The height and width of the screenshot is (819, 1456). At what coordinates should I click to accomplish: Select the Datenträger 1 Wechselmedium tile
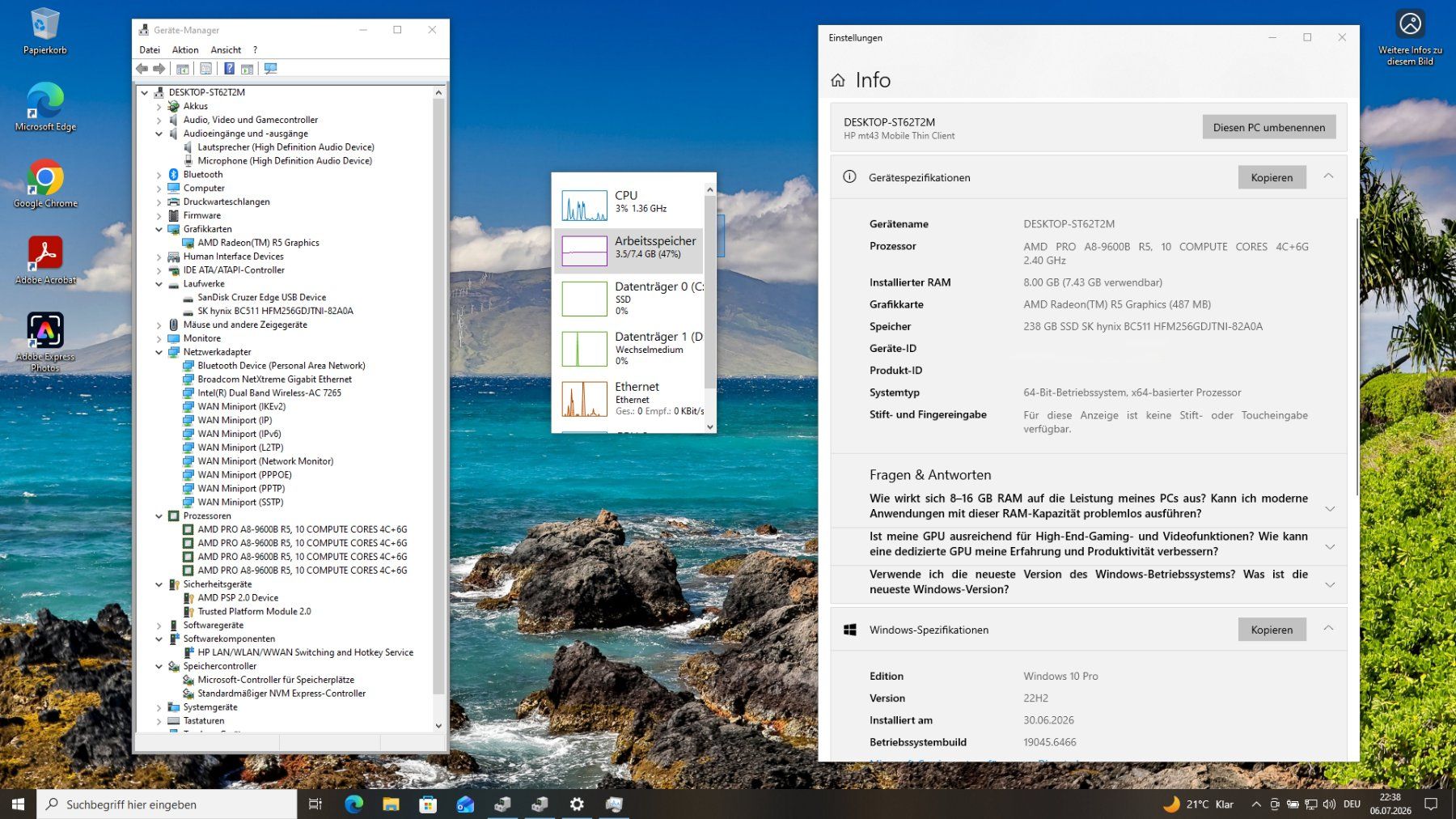tap(629, 349)
